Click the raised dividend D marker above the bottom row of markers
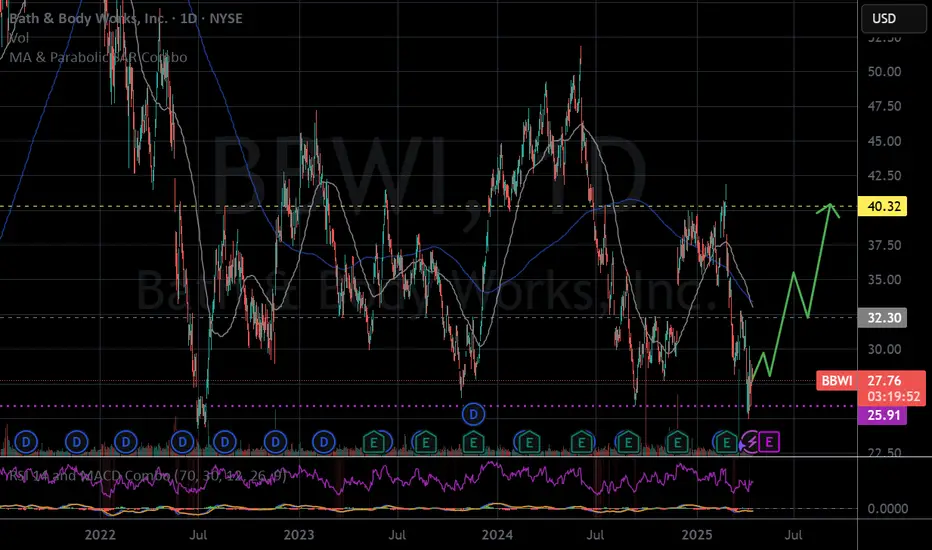932x550 pixels. [473, 414]
